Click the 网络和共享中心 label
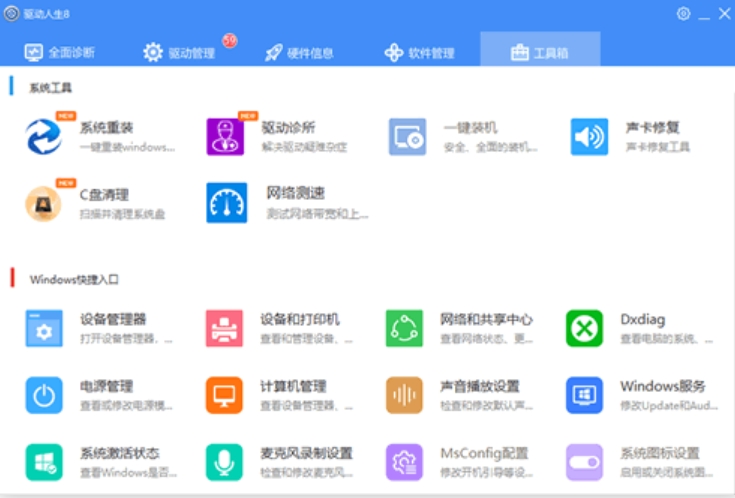735x498 pixels. (x=487, y=319)
